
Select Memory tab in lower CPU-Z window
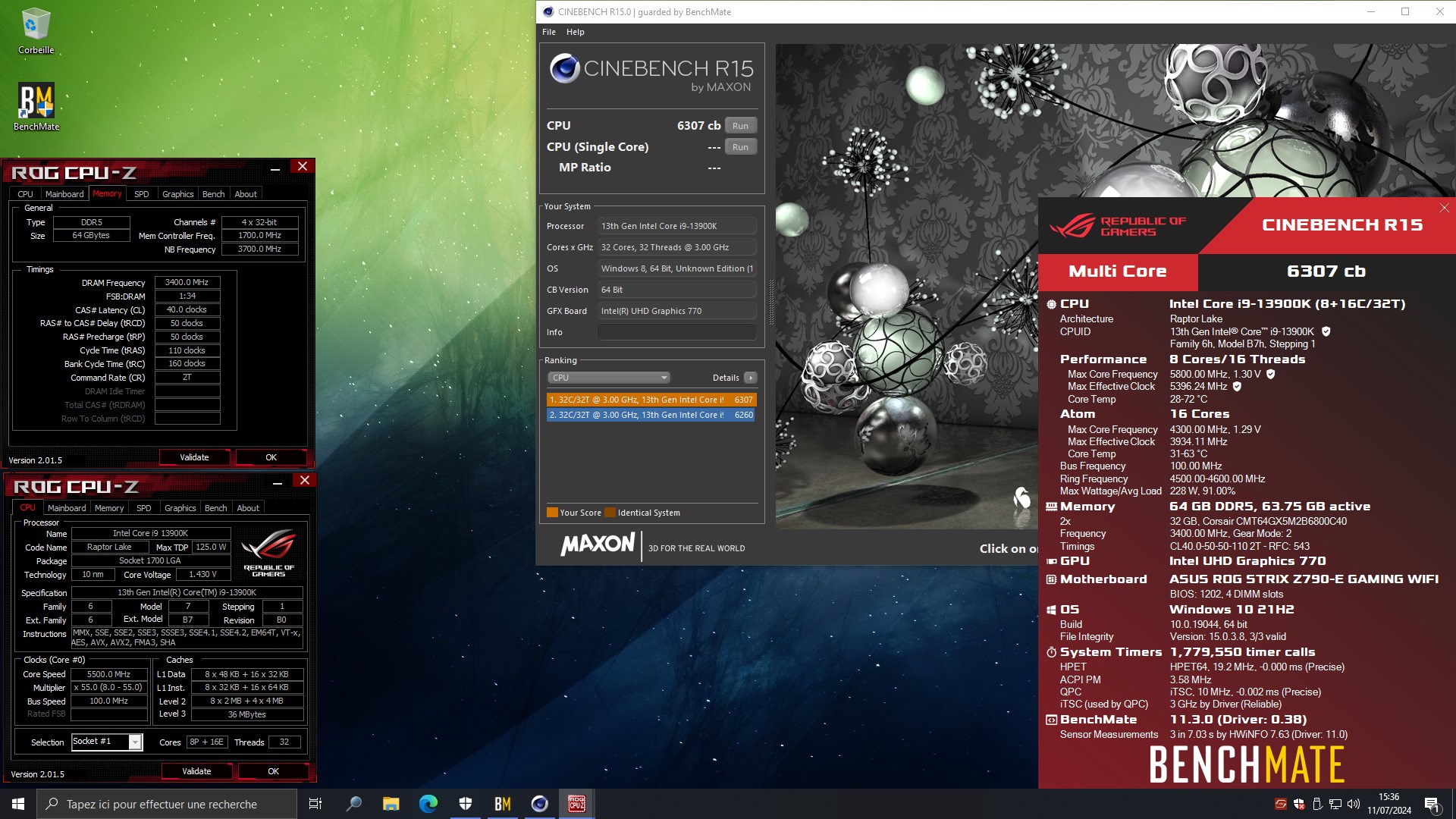click(109, 508)
